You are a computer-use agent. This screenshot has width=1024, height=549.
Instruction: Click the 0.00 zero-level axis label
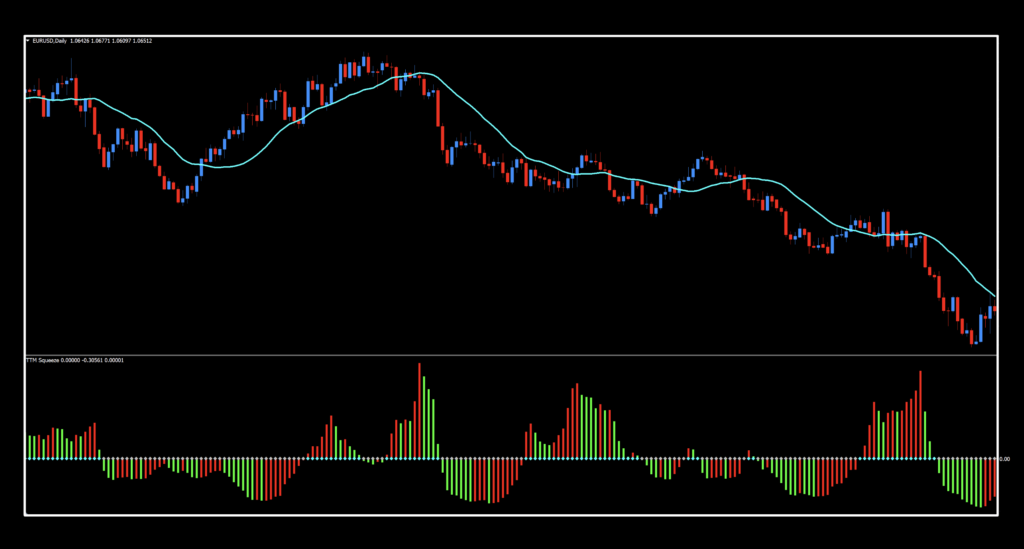point(1005,459)
